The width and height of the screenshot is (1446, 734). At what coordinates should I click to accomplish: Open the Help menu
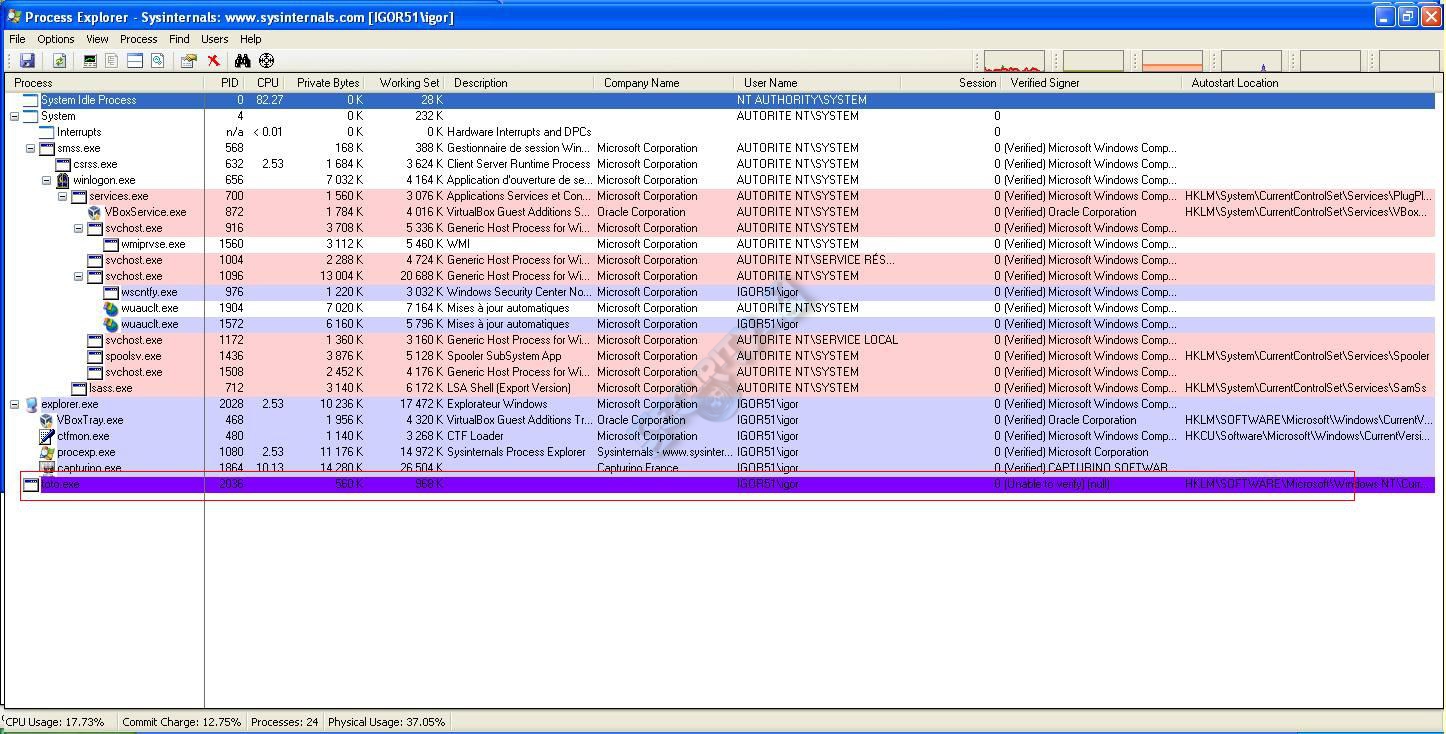tap(251, 39)
